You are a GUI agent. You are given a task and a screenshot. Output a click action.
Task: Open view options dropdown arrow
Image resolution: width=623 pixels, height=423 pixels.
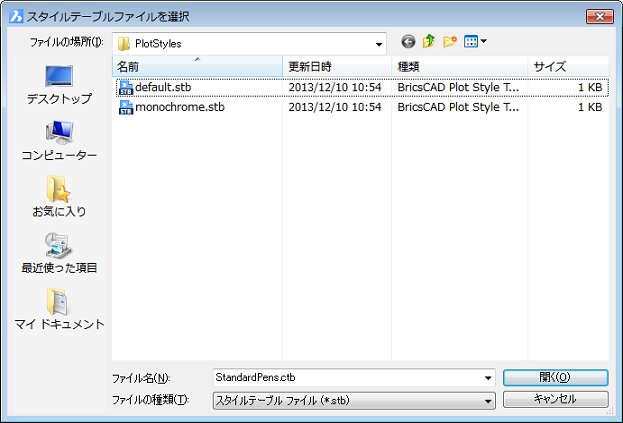pyautogui.click(x=484, y=41)
